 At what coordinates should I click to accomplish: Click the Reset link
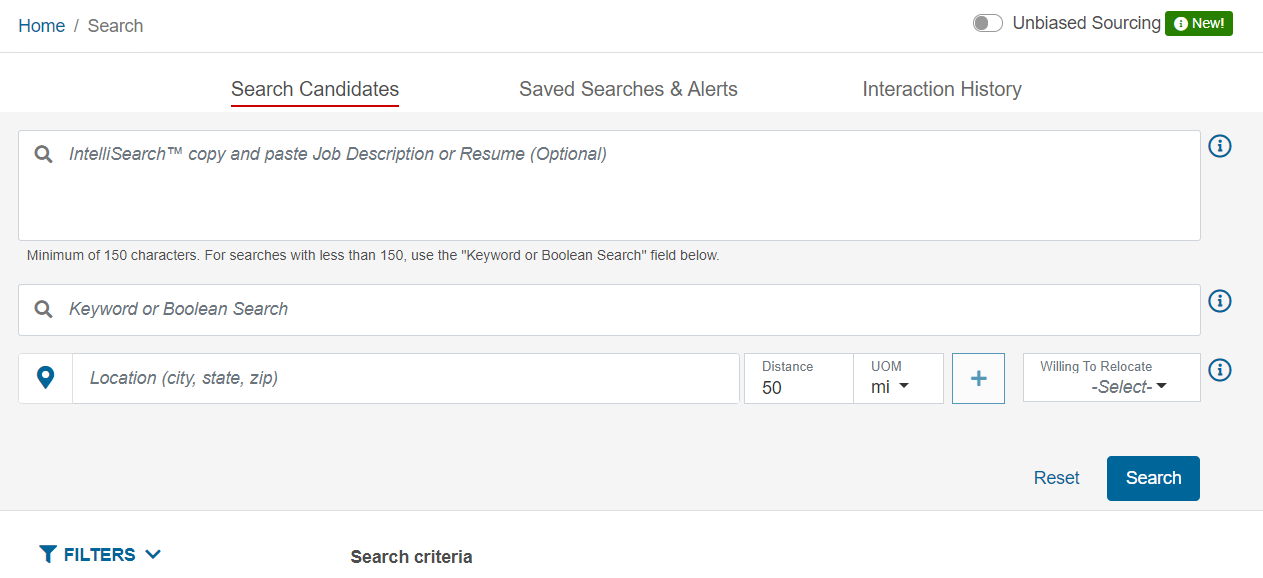click(1056, 478)
